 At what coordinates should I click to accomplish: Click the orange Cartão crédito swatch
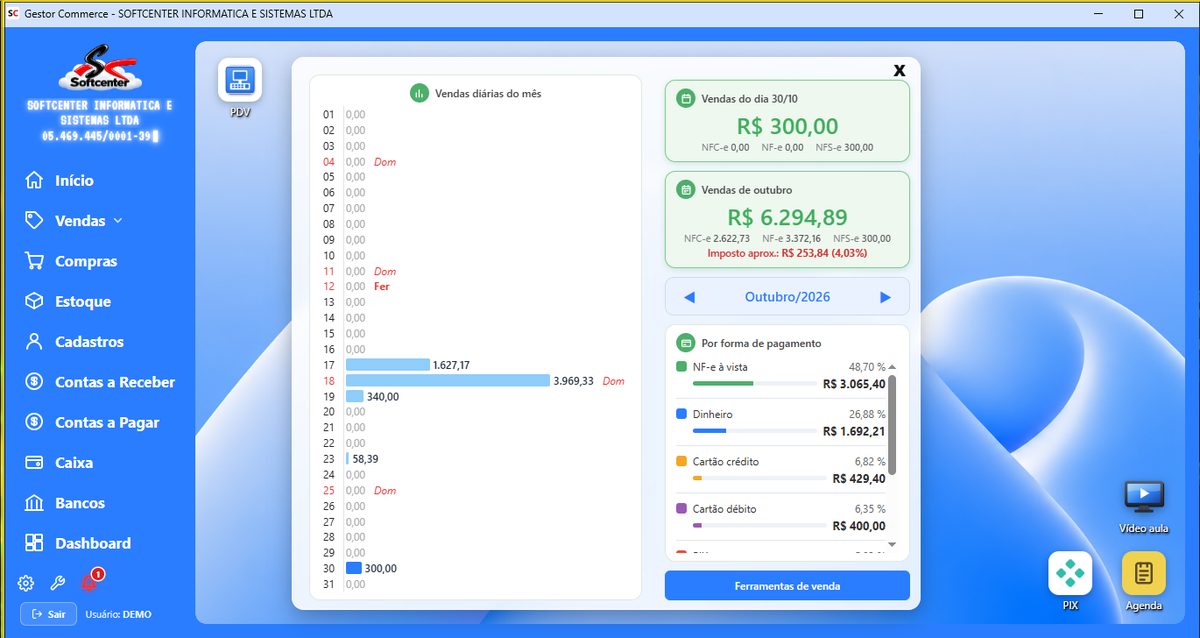click(x=682, y=462)
